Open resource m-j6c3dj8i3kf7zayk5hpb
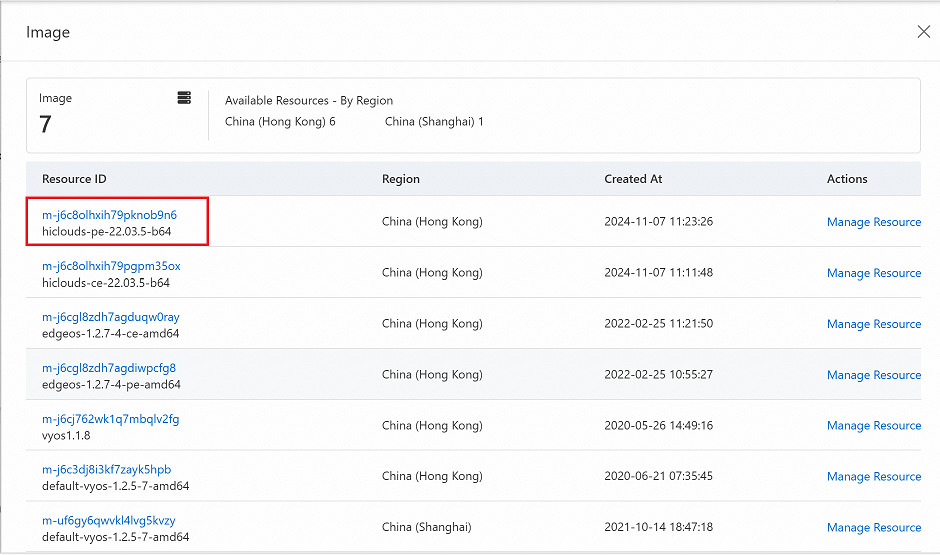Screen dimensions: 940x555 [106, 469]
